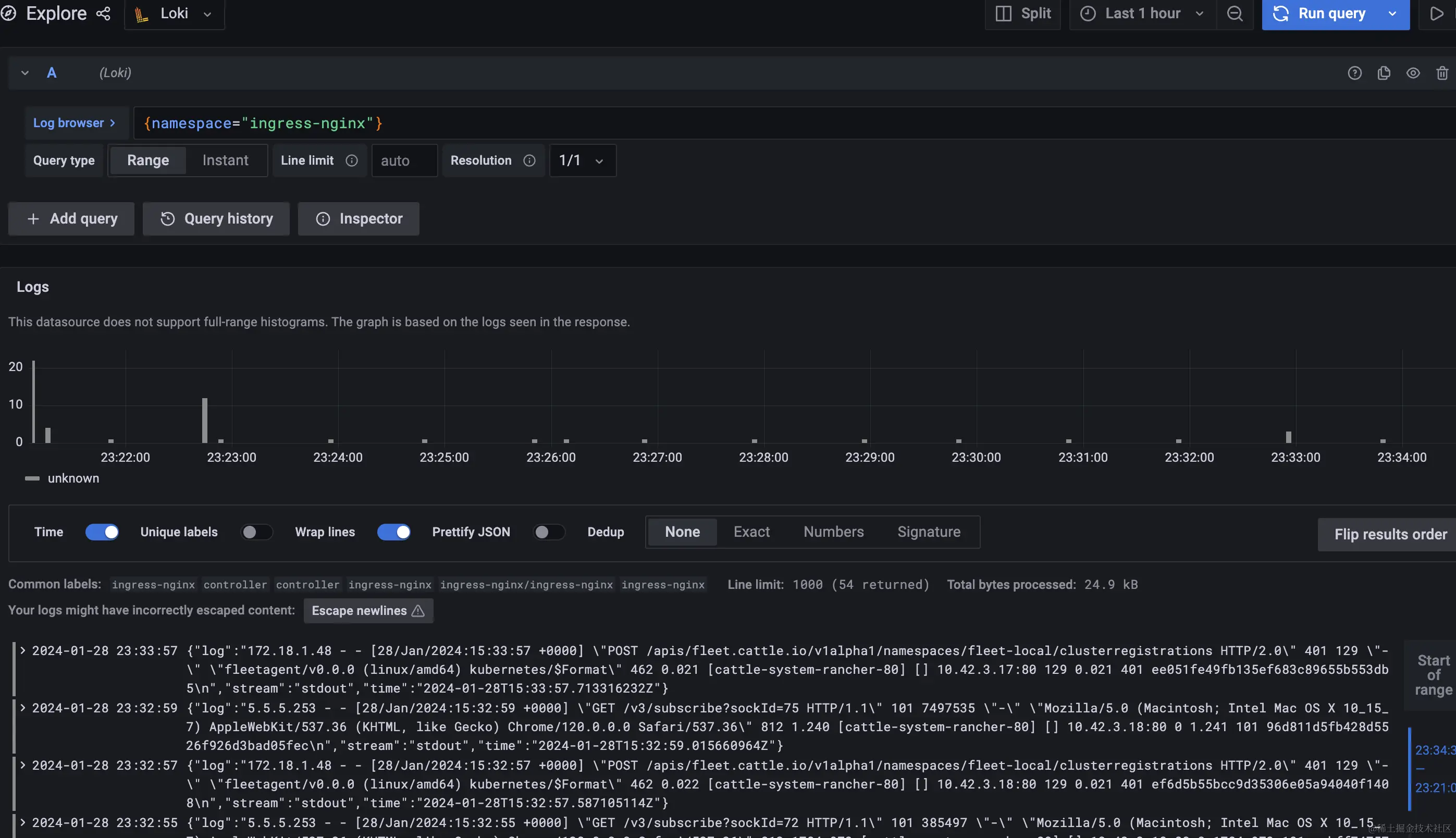Open the Last 1 hour time picker

pyautogui.click(x=1142, y=14)
